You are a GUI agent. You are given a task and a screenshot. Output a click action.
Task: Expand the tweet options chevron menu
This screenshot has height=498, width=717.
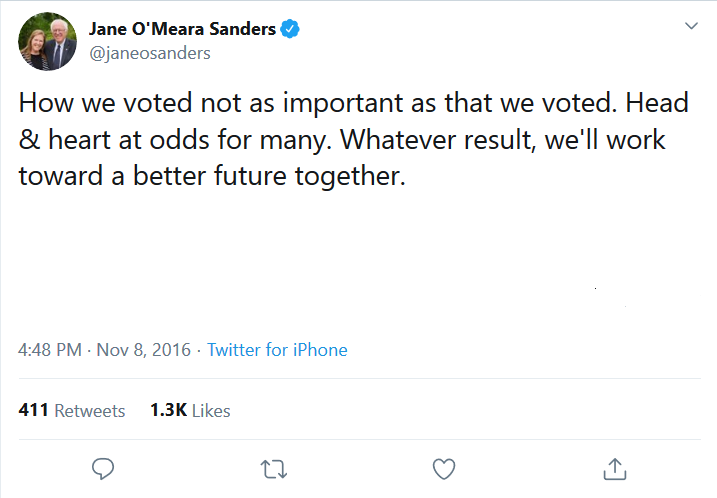[691, 26]
